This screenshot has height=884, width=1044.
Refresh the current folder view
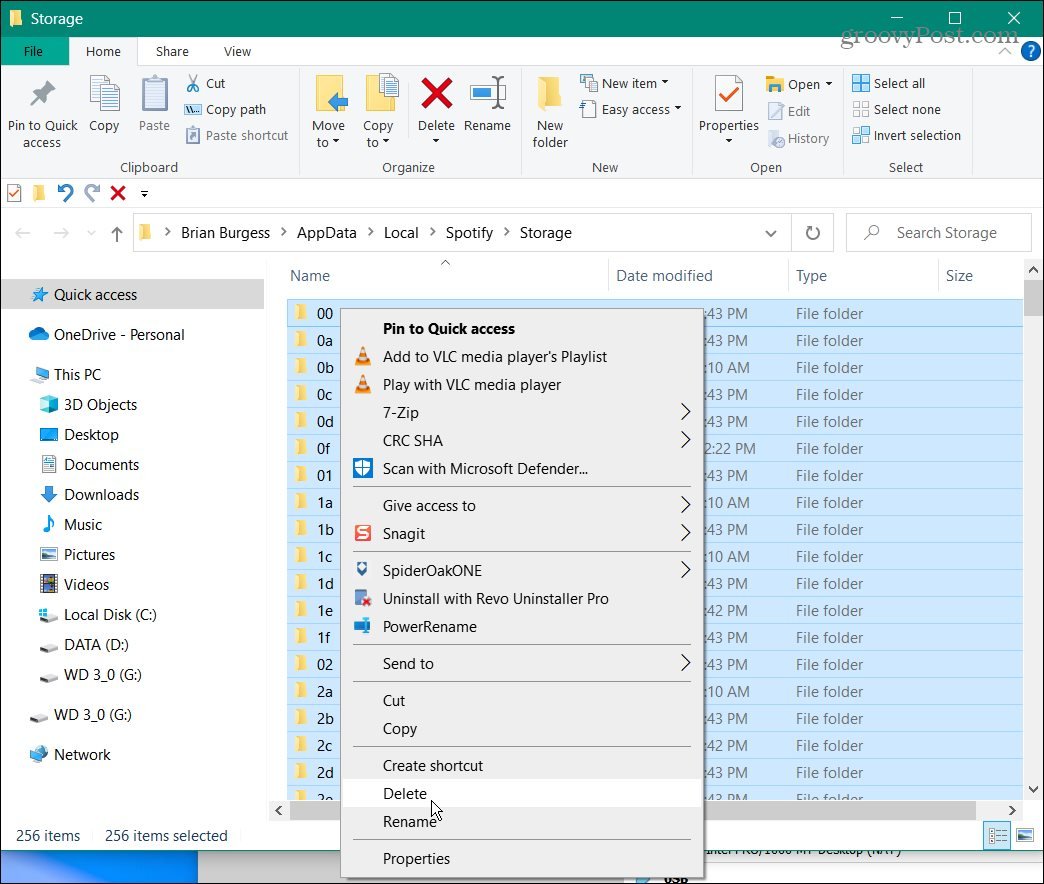point(813,233)
